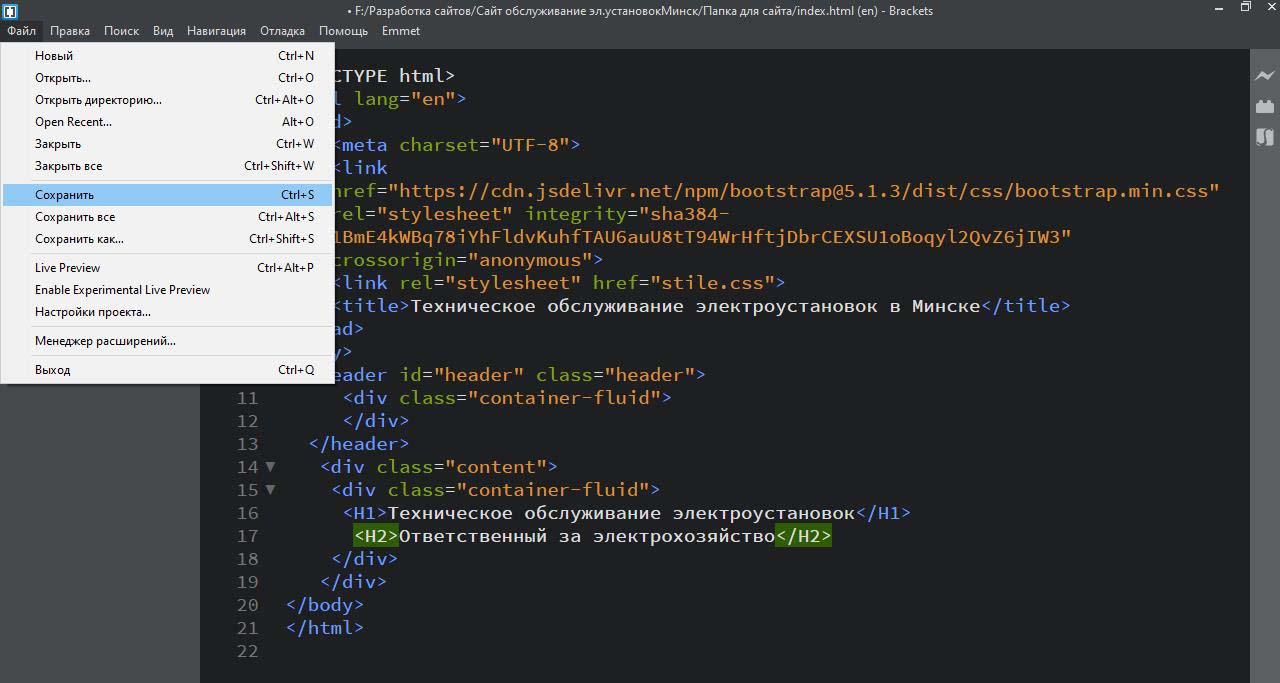
Task: Select Закрыть все in the File menu
Action: pos(68,166)
